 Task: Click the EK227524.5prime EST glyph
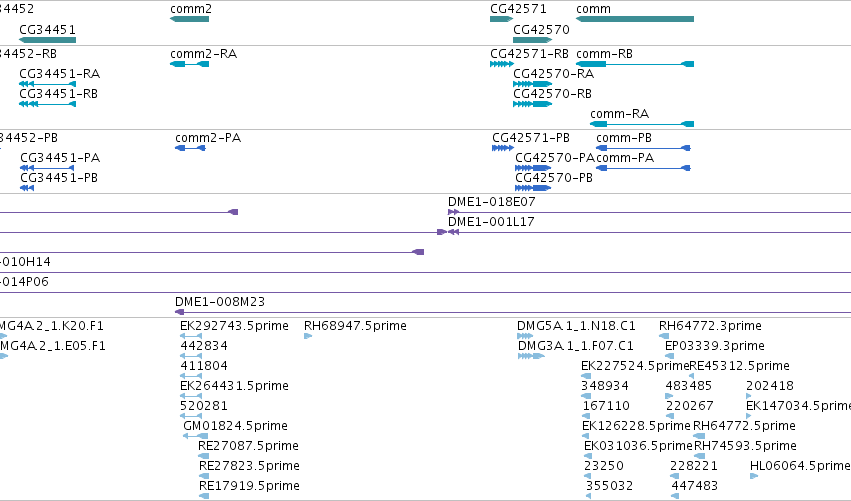pos(586,376)
